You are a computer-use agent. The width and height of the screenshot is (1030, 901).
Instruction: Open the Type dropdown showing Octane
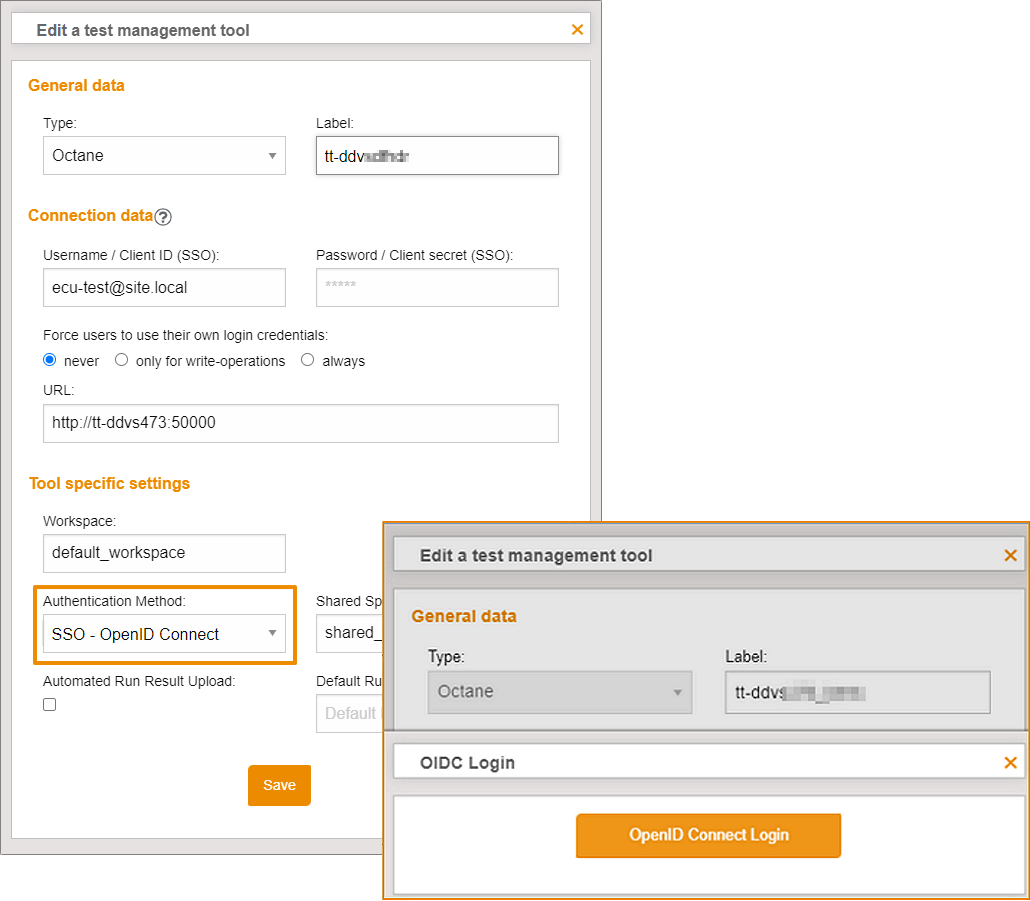click(x=164, y=156)
